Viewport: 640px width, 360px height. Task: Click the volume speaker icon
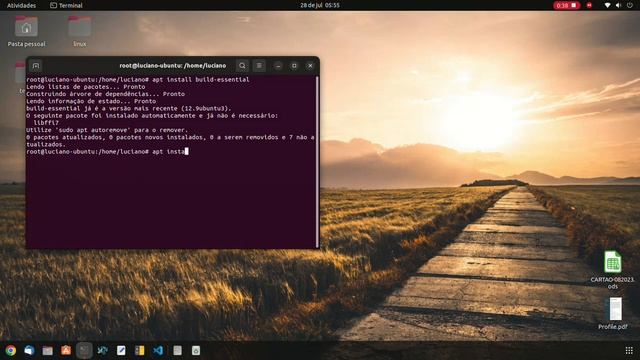[x=618, y=5]
